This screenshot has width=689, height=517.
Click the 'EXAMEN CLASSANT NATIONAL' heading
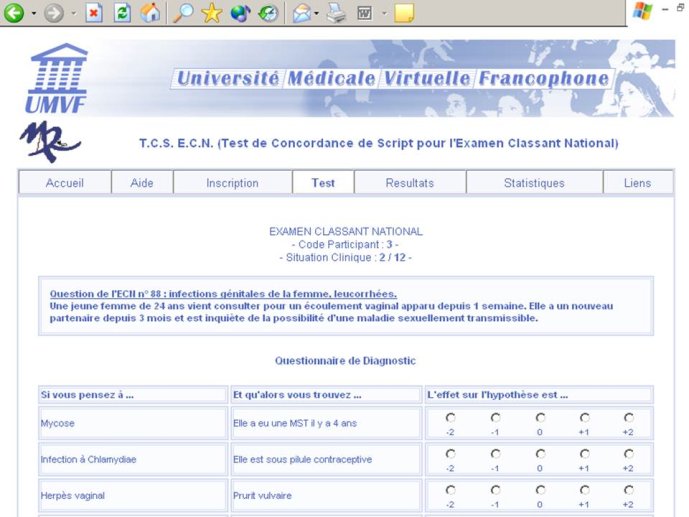click(x=346, y=231)
